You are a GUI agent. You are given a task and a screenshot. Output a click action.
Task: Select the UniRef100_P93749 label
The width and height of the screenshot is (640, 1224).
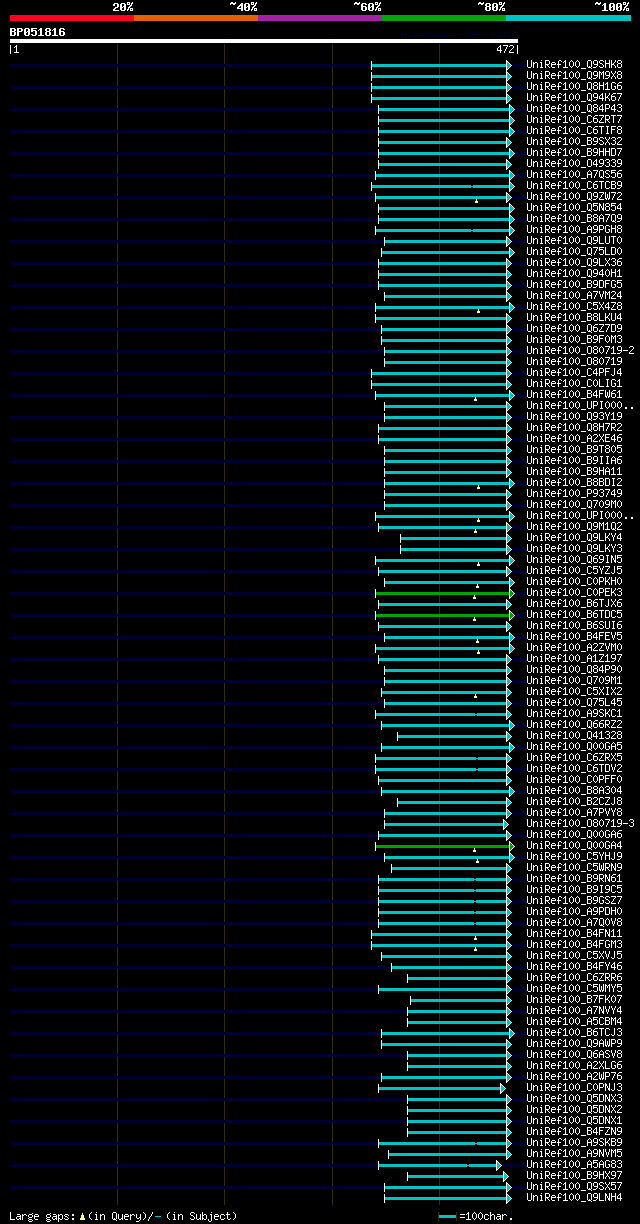574,493
